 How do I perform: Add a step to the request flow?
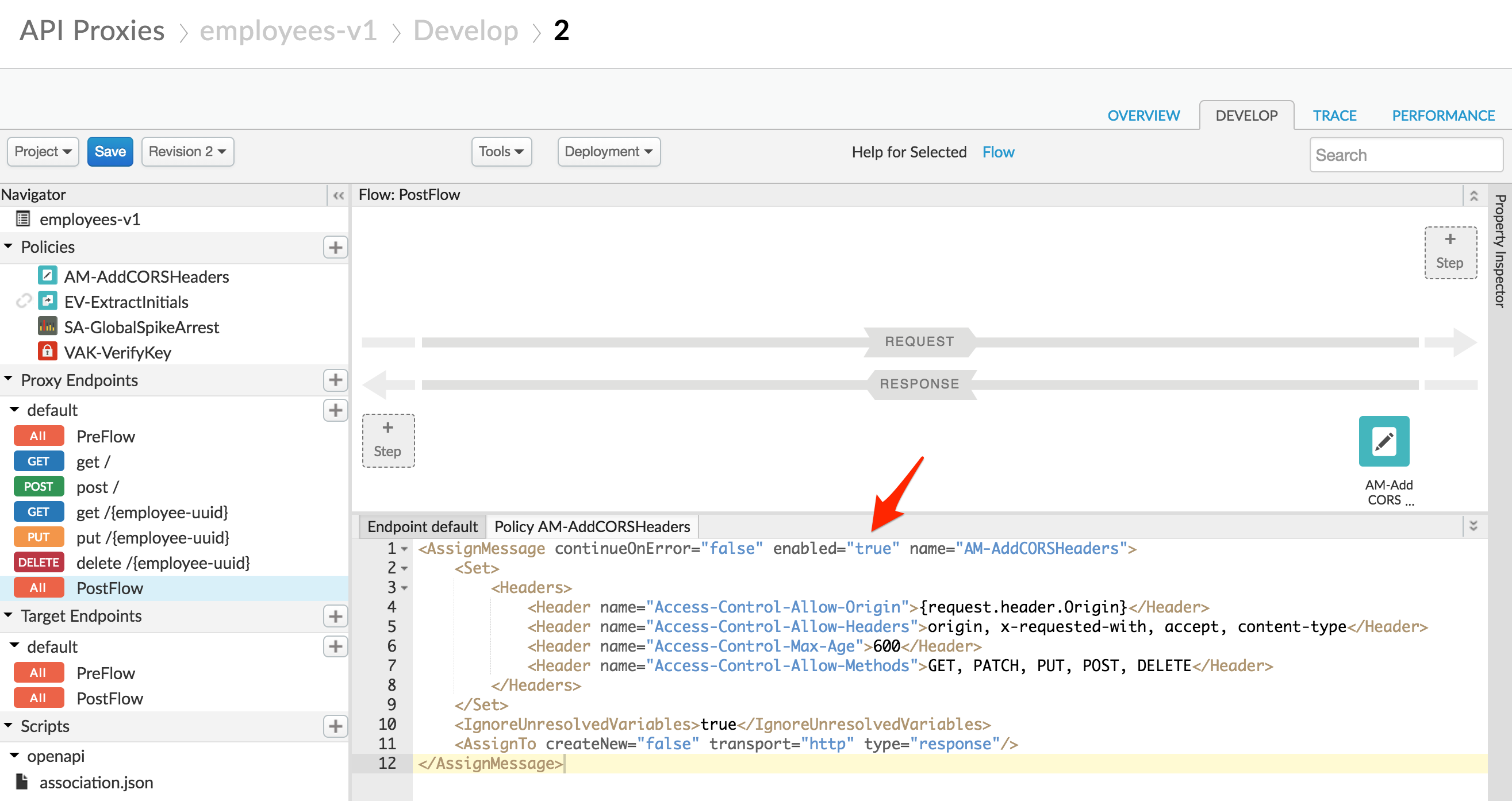pos(1450,252)
